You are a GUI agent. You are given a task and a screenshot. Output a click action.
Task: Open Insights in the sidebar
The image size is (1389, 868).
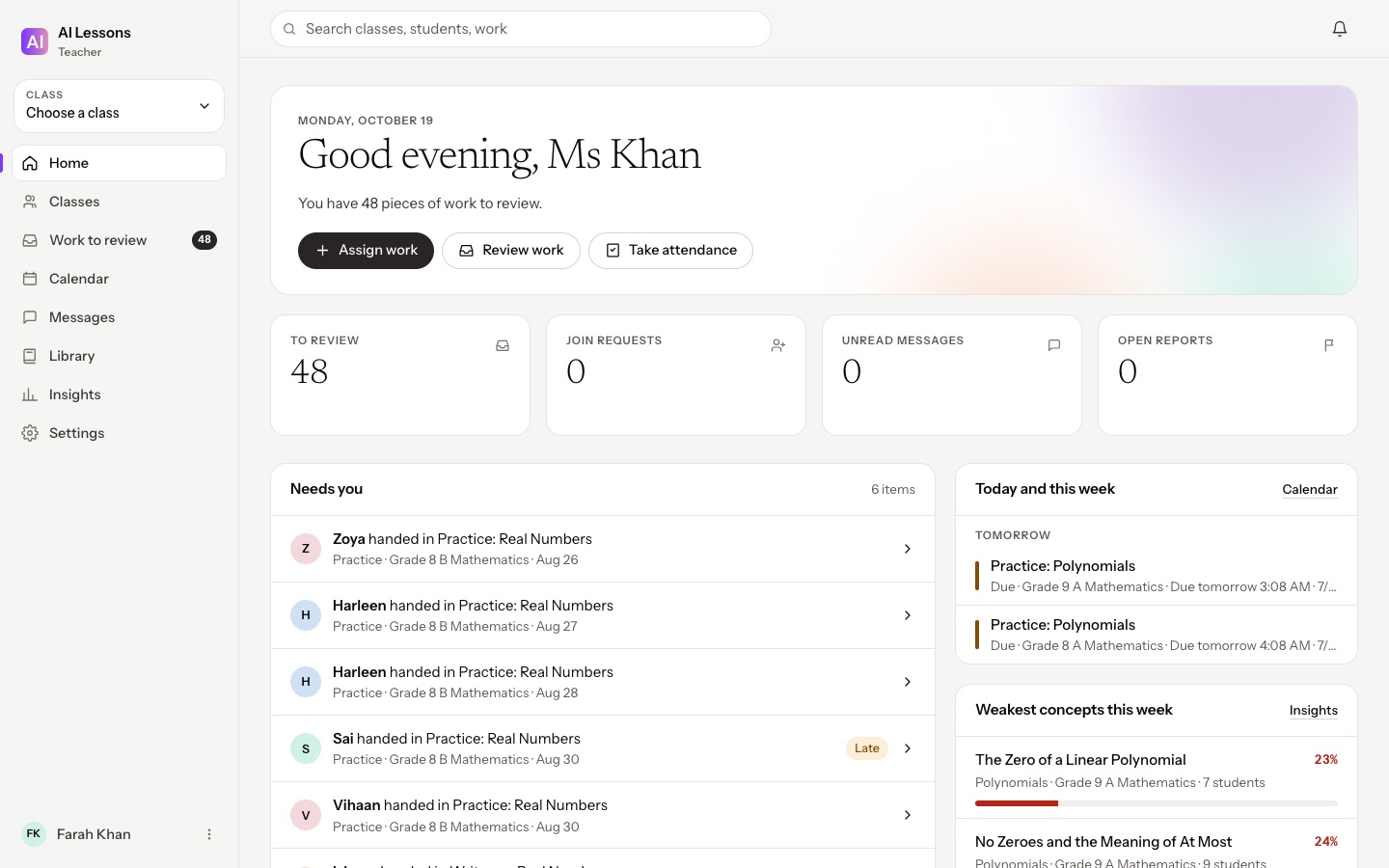pyautogui.click(x=120, y=394)
